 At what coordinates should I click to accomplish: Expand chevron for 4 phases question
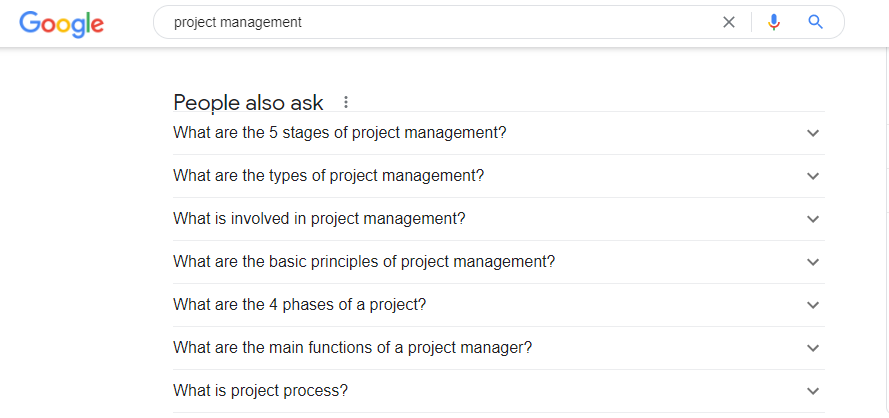point(813,305)
